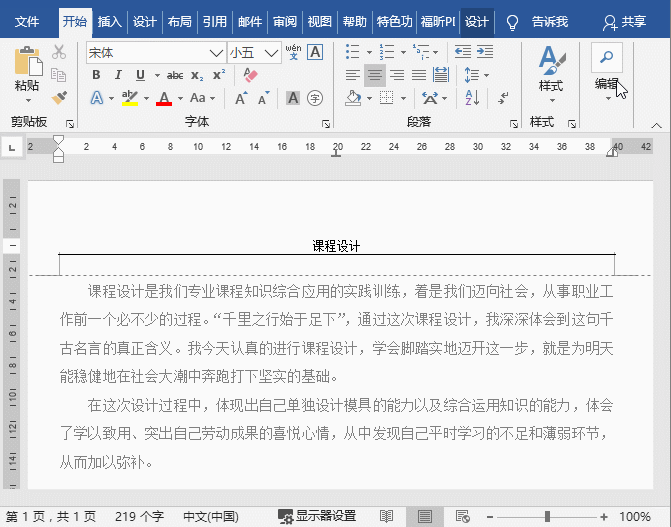Click the borders grid icon
The image size is (671, 527).
click(387, 98)
